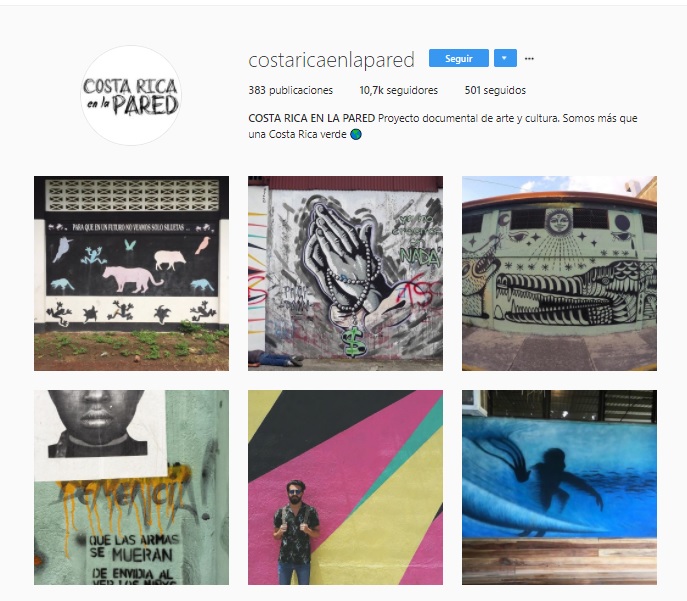Viewport: 687px width, 601px height.
Task: Open the praying hands graffiti post
Action: (345, 273)
